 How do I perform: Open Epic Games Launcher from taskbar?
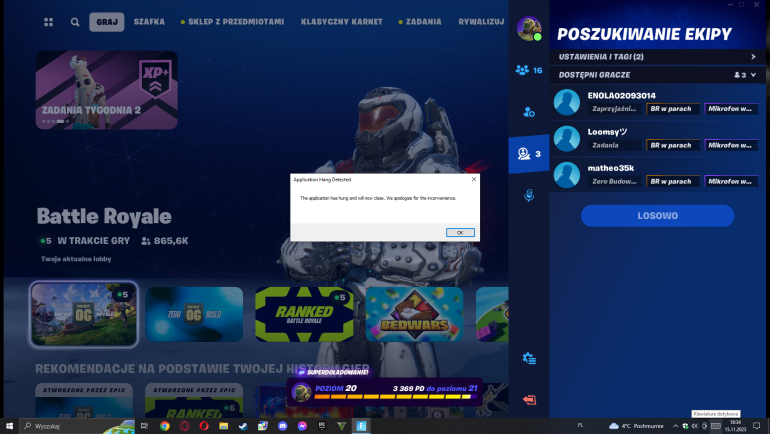322,426
